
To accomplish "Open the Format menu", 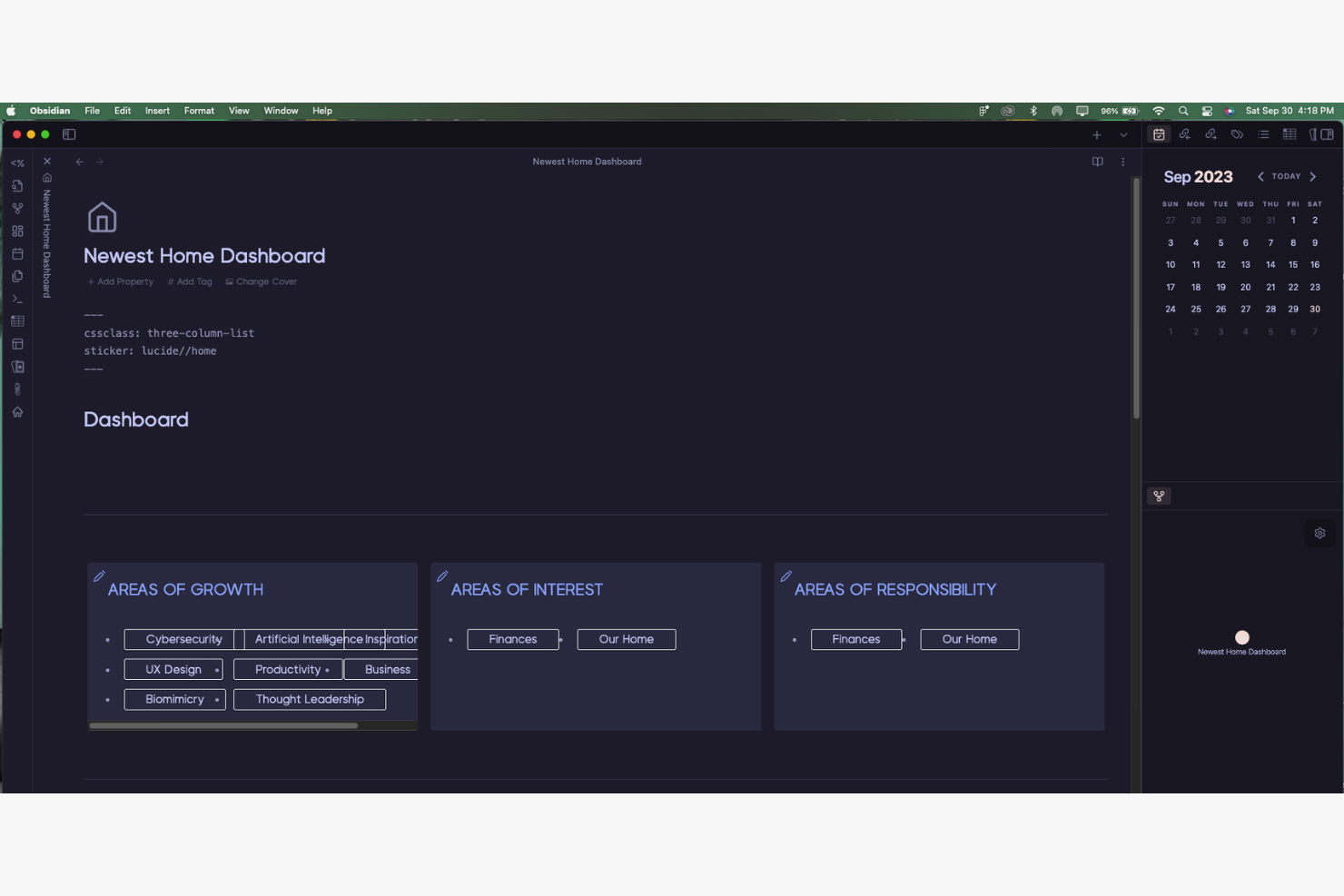I will pos(199,111).
